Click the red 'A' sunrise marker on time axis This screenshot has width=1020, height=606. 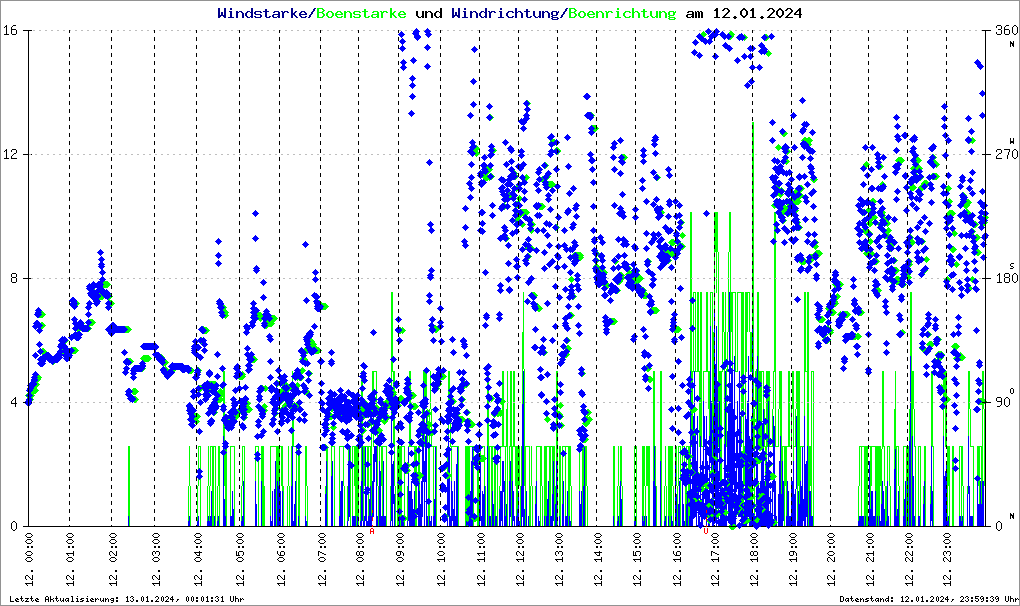coord(372,531)
